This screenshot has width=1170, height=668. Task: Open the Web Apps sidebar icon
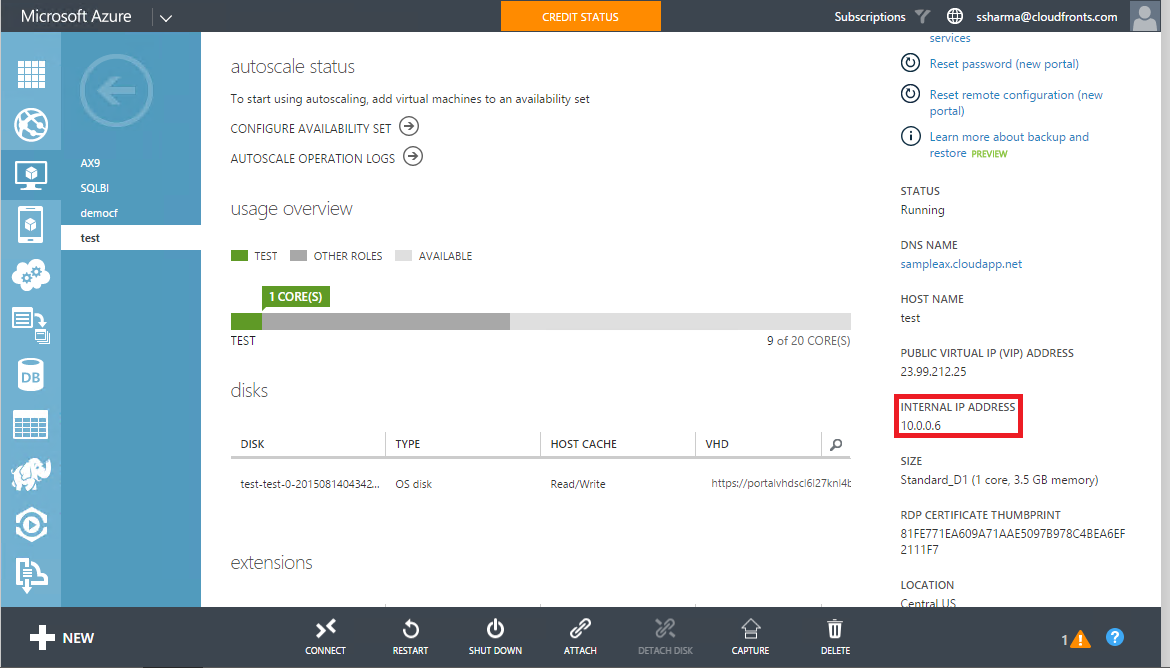coord(31,125)
